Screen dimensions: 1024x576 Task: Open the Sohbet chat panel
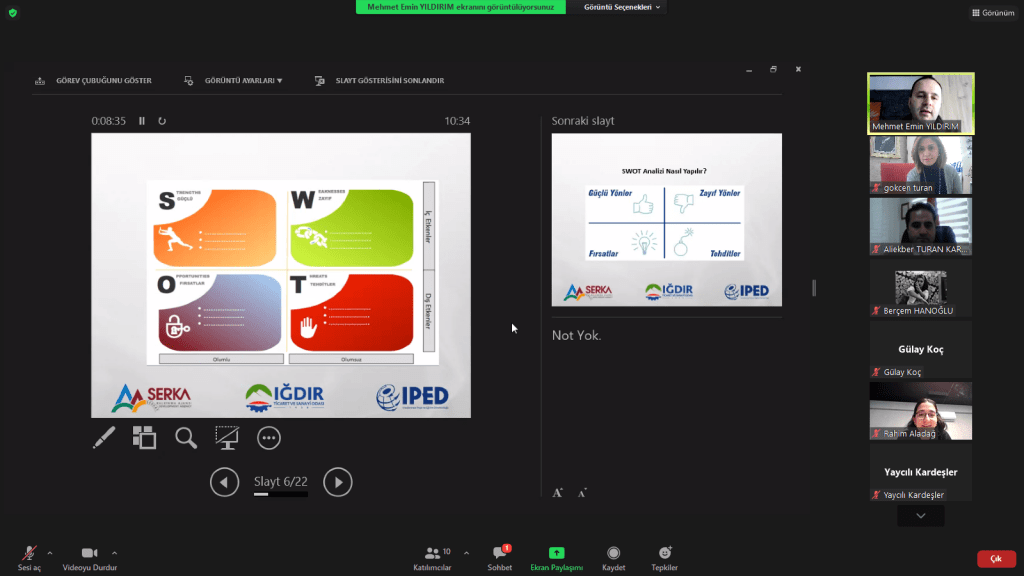tap(500, 557)
